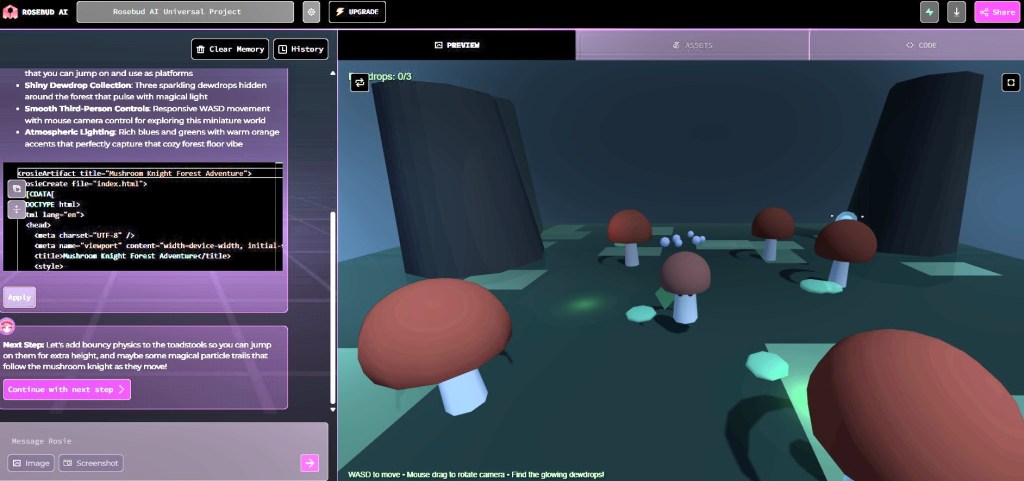Select the Preview tab
Image resolution: width=1024 pixels, height=481 pixels.
click(x=457, y=45)
